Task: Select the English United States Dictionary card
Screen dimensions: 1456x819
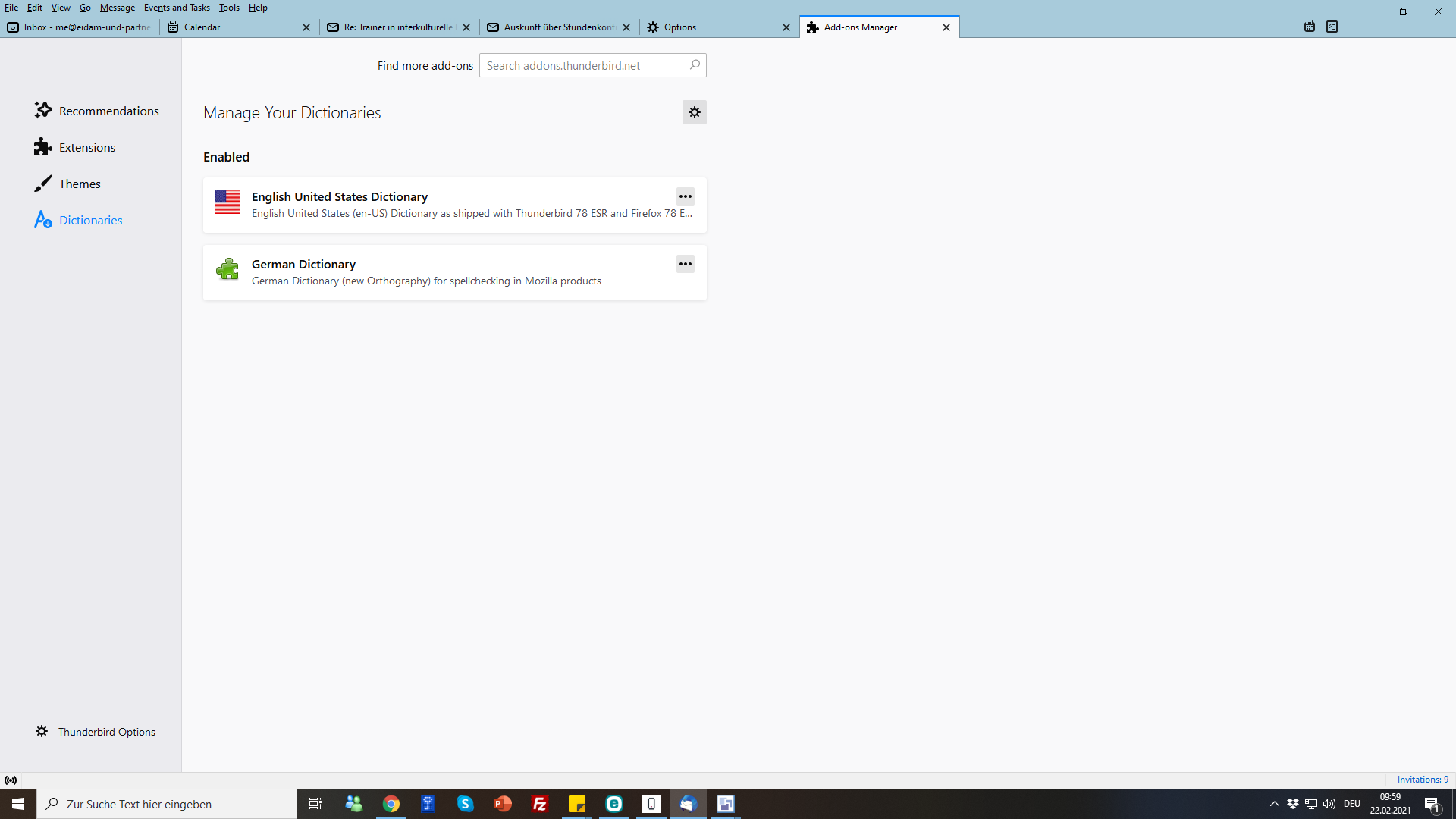Action: point(454,205)
